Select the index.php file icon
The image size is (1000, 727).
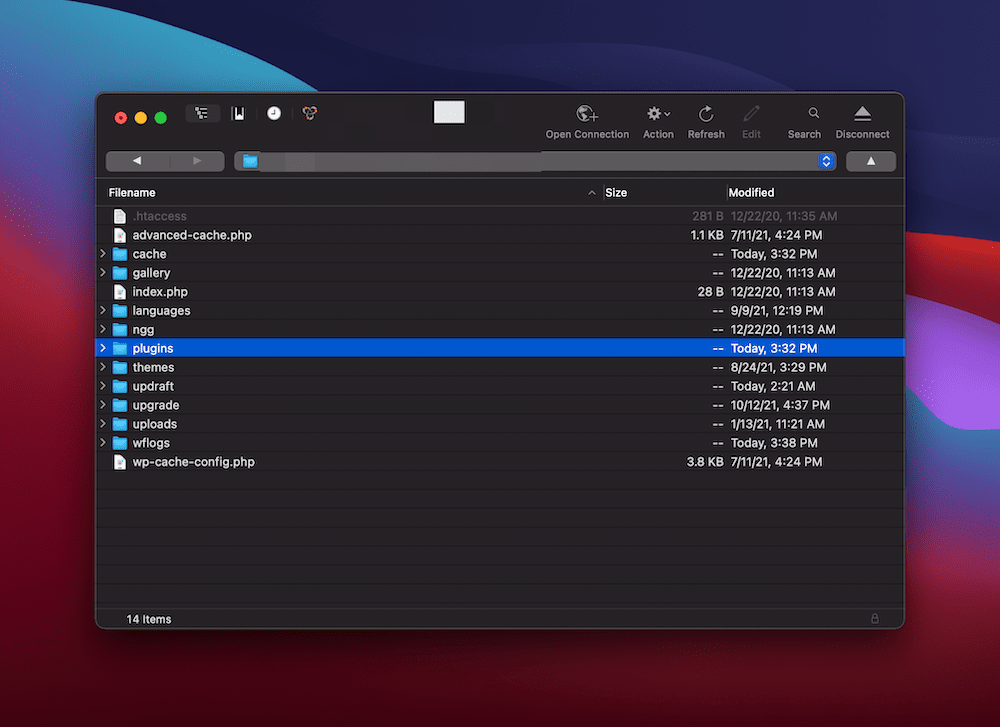(x=119, y=292)
